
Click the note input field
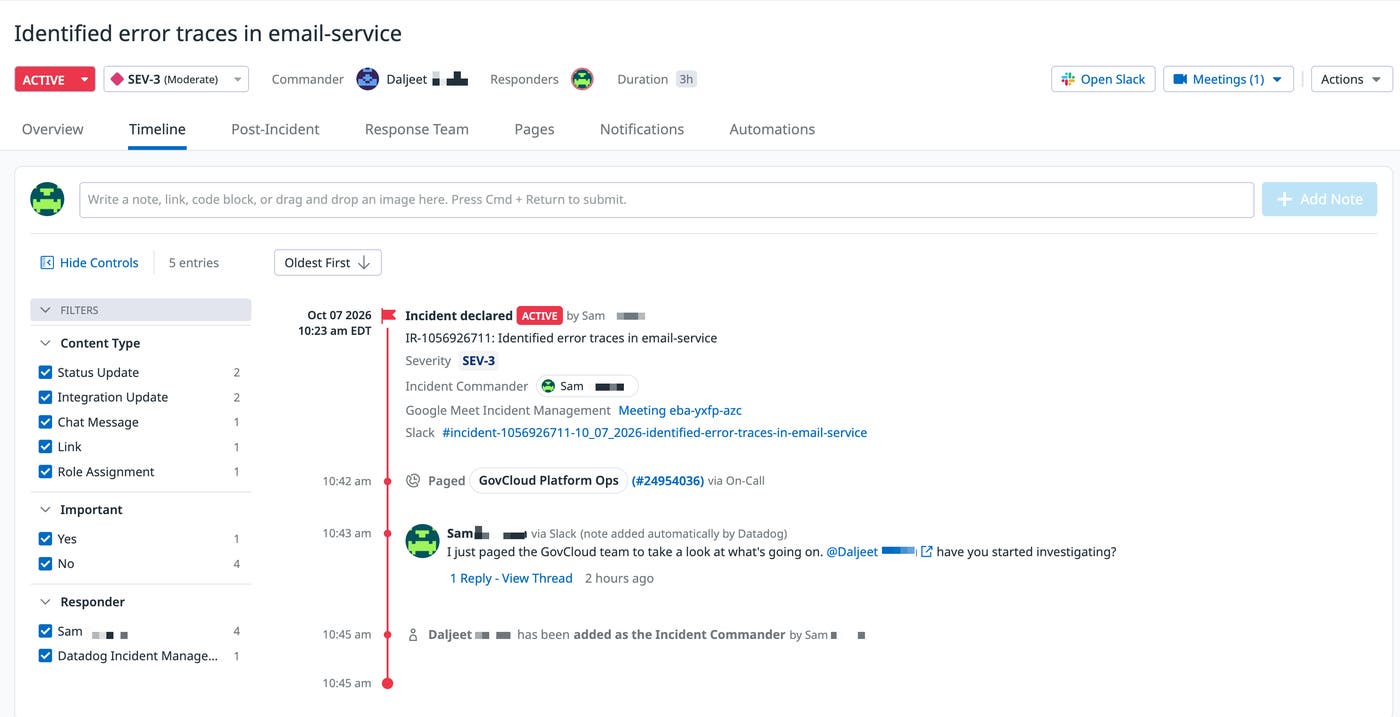(x=666, y=199)
